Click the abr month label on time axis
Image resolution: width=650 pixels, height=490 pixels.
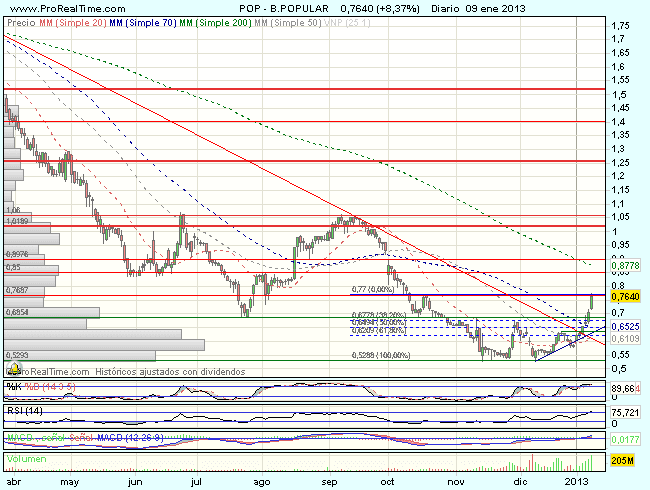click(x=14, y=482)
